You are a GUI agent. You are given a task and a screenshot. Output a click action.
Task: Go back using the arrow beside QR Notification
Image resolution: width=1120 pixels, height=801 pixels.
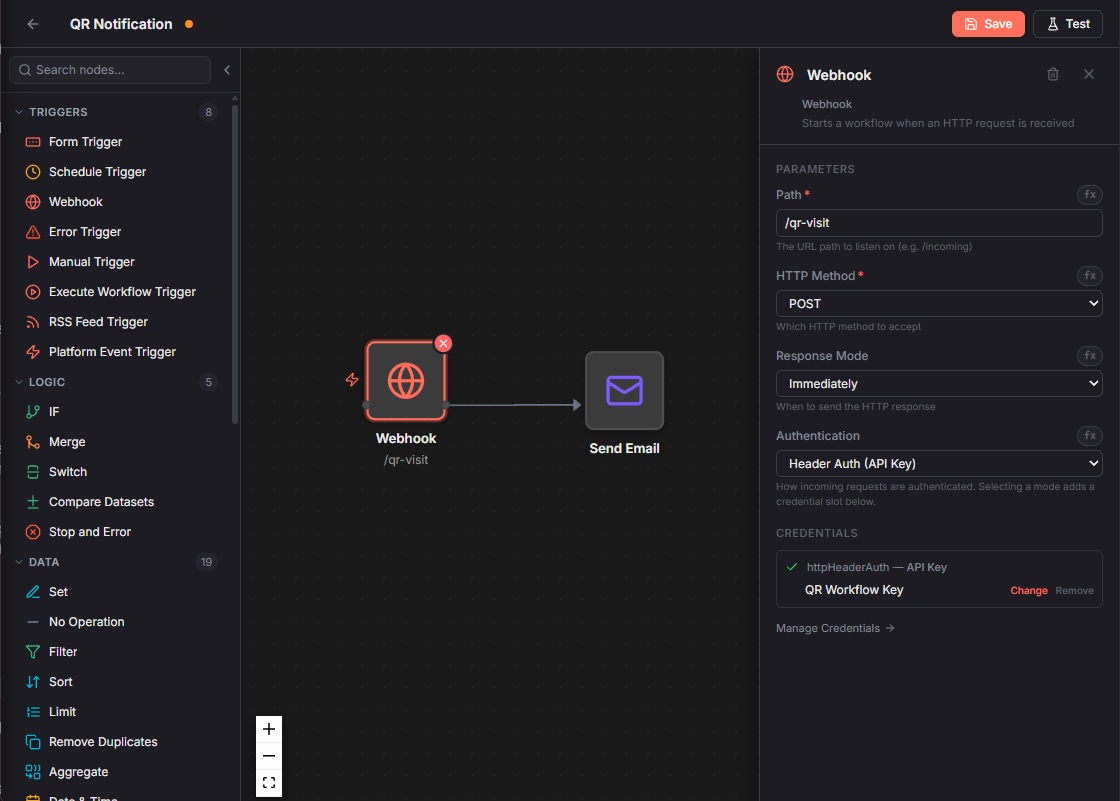[x=33, y=24]
